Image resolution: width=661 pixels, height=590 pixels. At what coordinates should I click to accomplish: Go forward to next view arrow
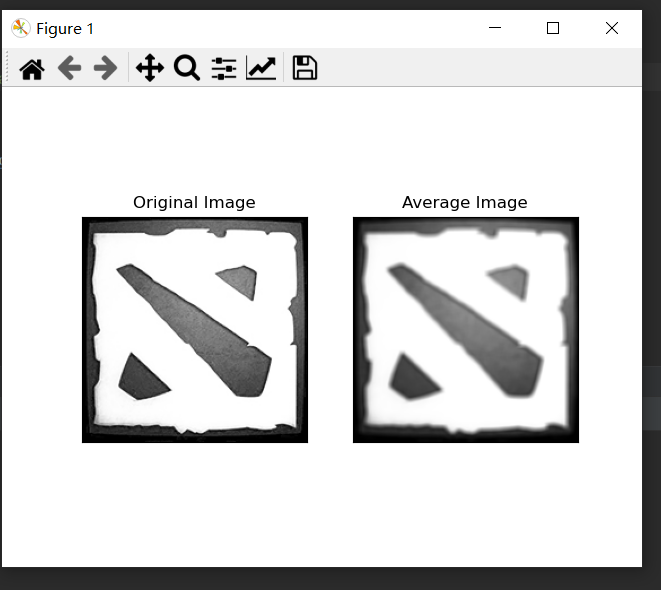coord(105,68)
